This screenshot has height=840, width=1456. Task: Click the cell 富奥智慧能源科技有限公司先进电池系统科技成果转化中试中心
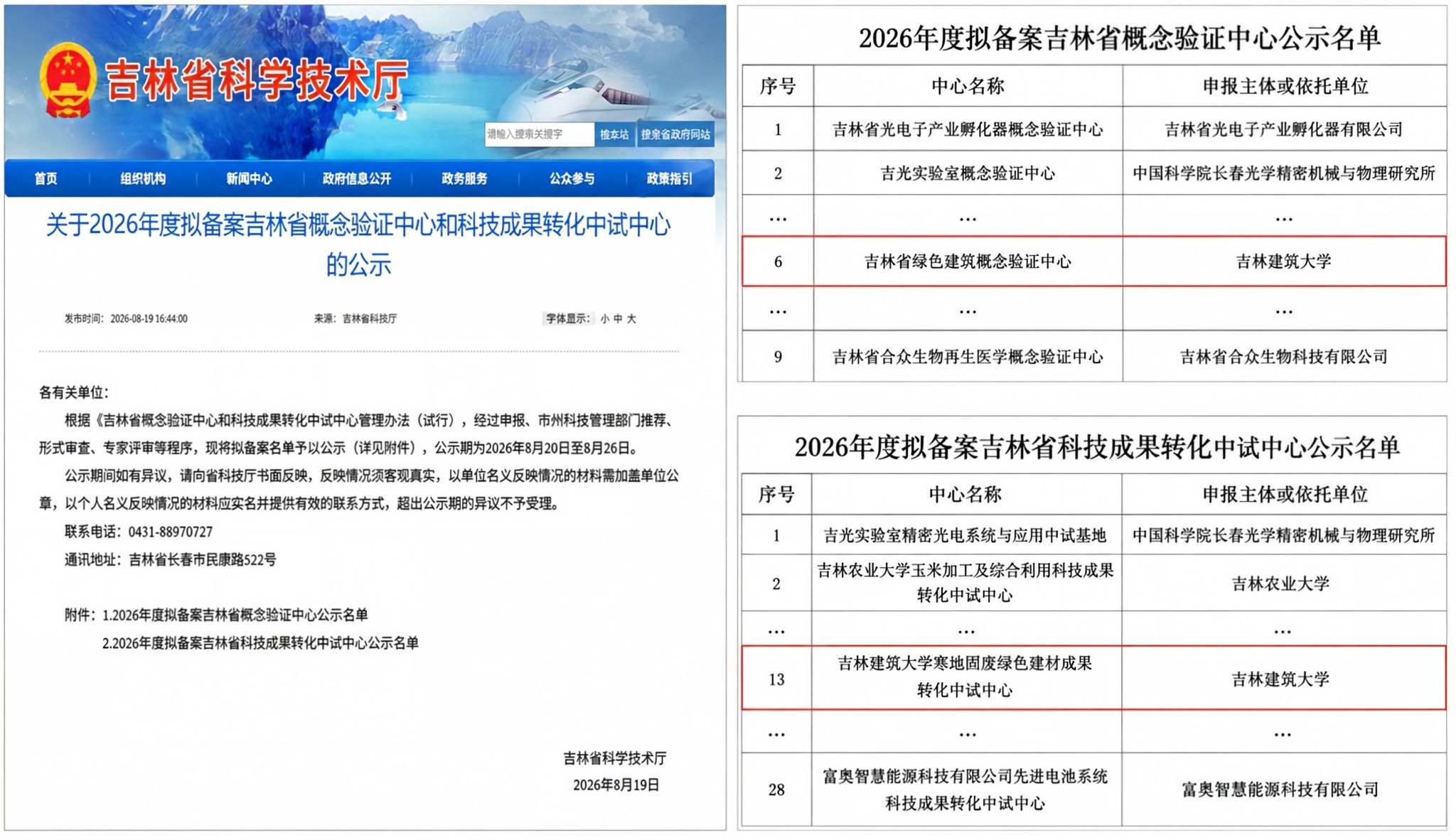965,790
